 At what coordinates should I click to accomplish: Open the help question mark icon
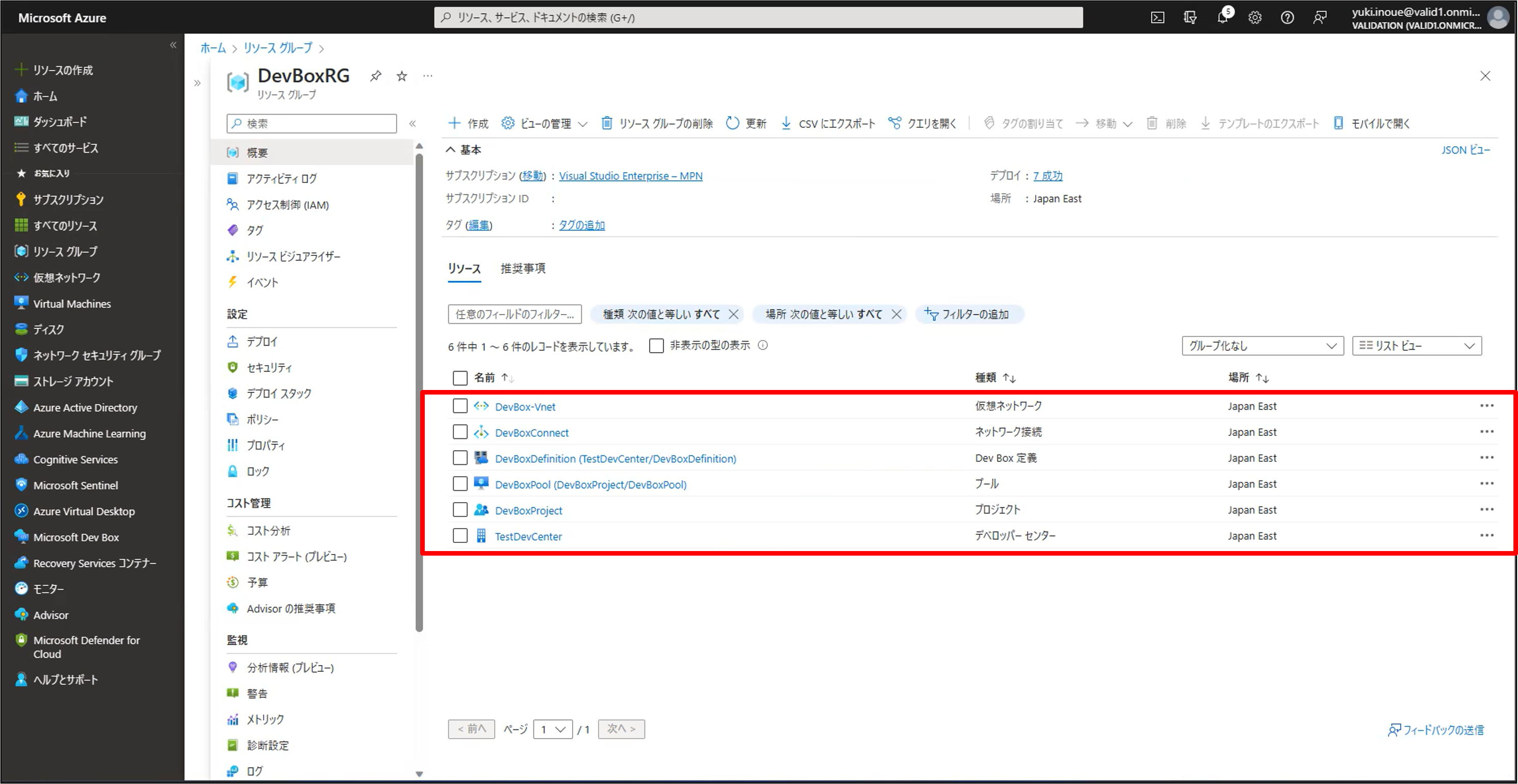[x=1287, y=18]
